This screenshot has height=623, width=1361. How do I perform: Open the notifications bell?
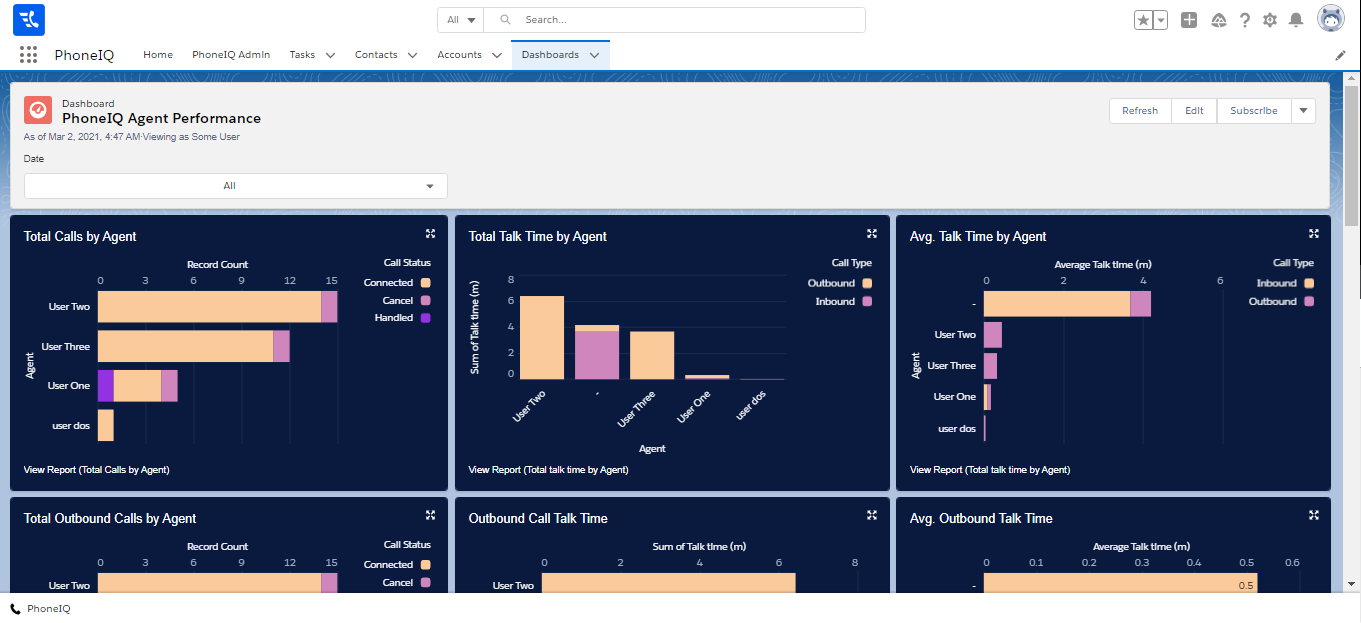tap(1296, 20)
